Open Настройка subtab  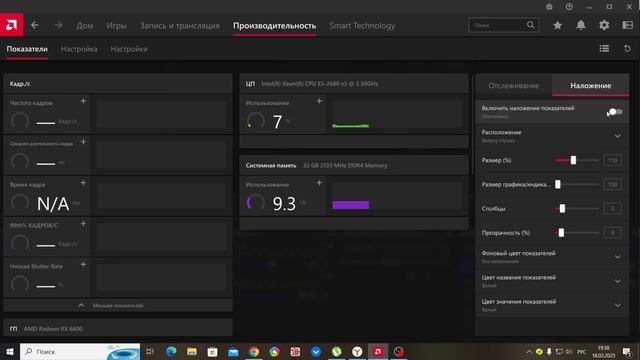click(x=79, y=49)
